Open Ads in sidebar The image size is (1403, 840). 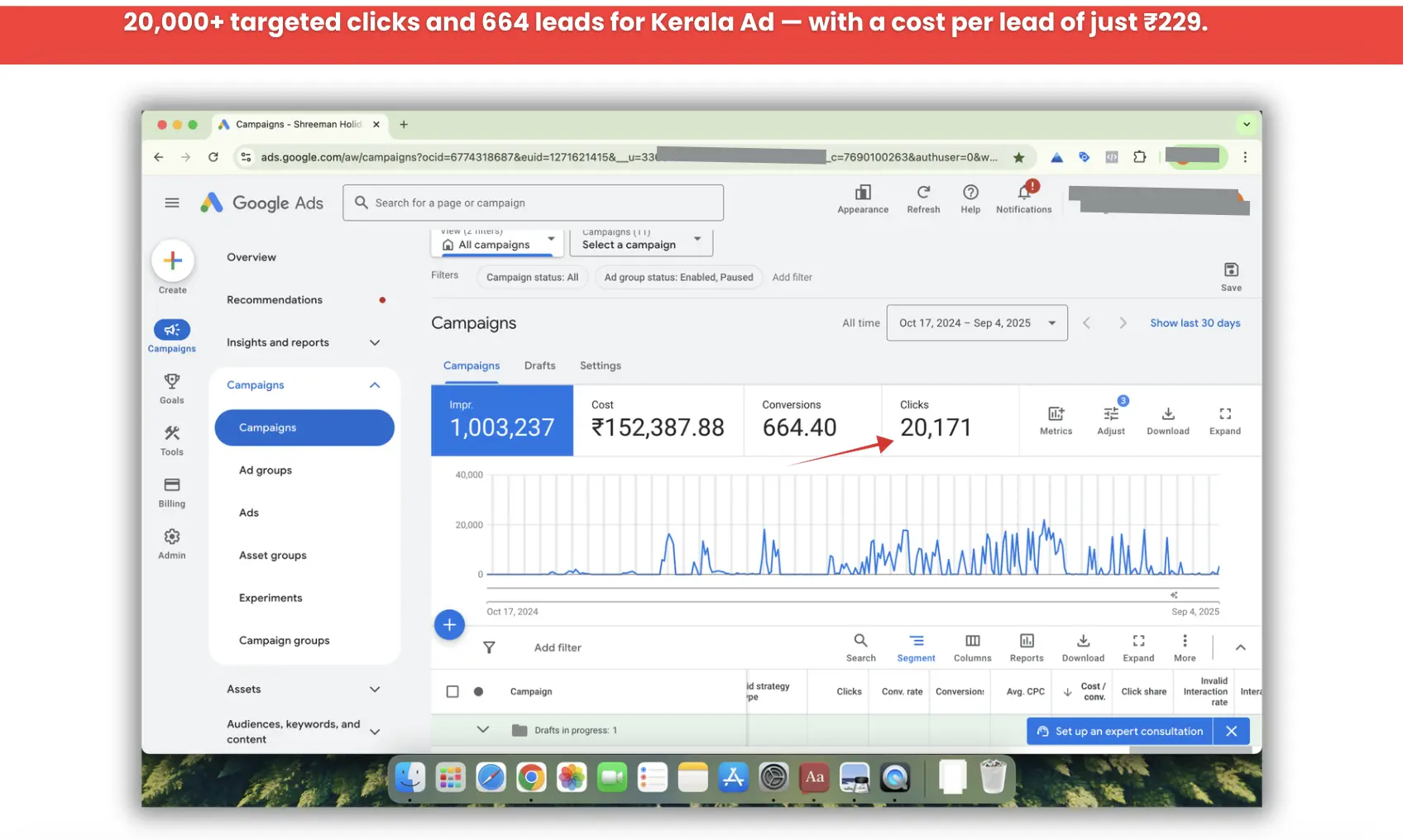click(249, 513)
